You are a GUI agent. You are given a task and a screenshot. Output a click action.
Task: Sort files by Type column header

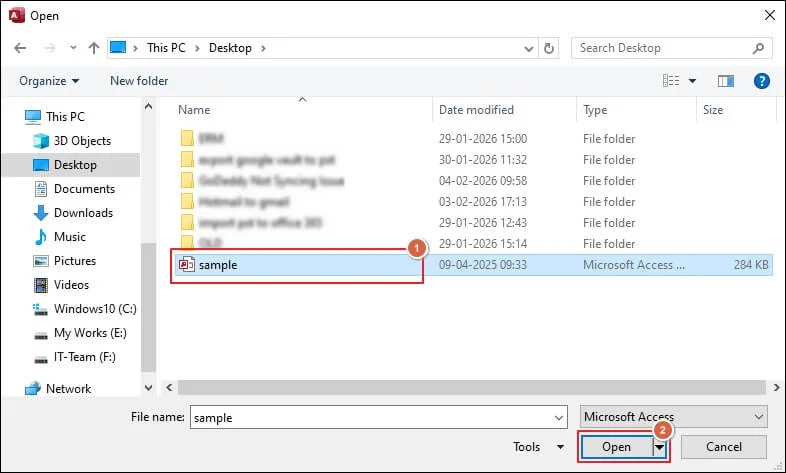point(595,110)
